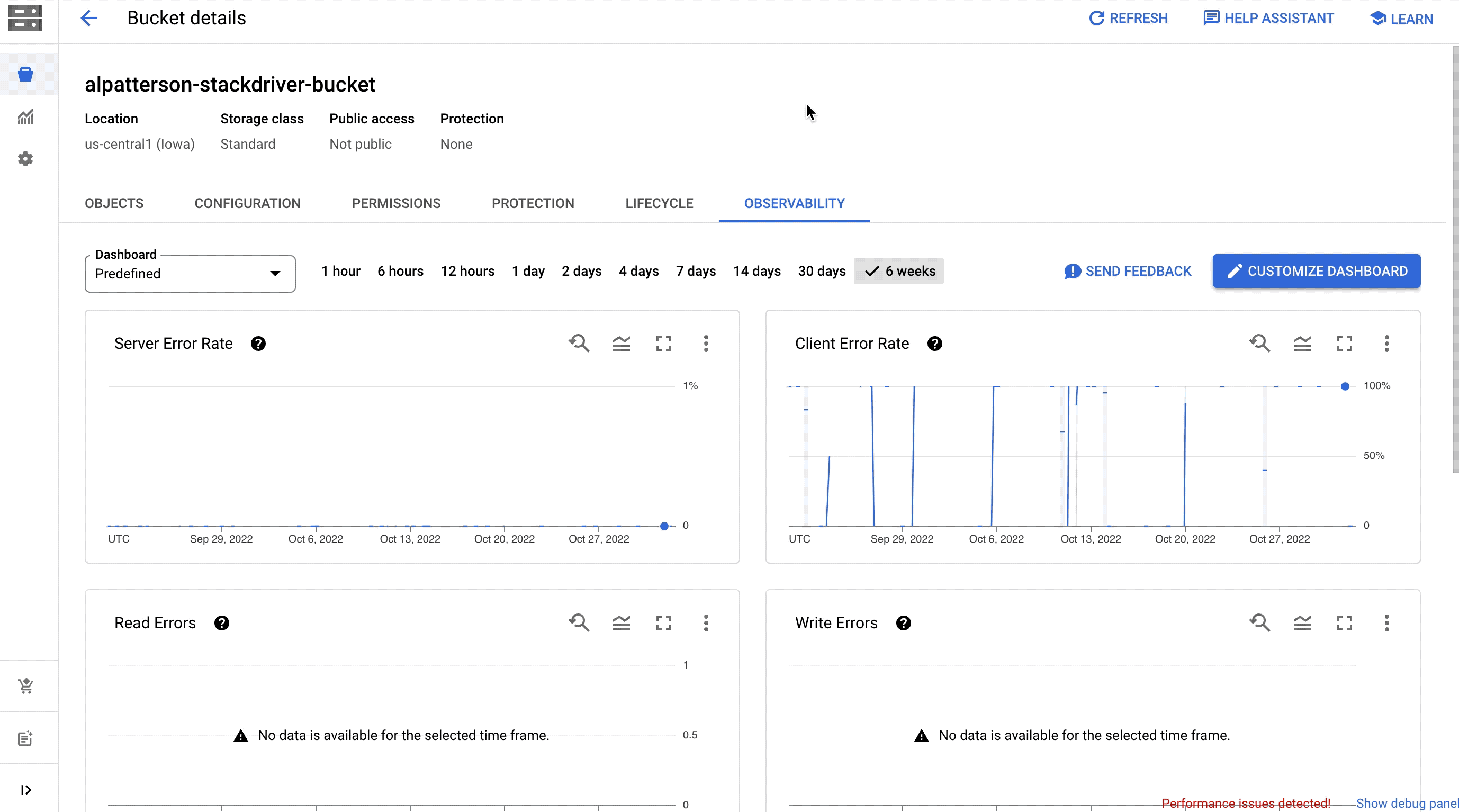Switch to the PERMISSIONS tab

pos(396,203)
